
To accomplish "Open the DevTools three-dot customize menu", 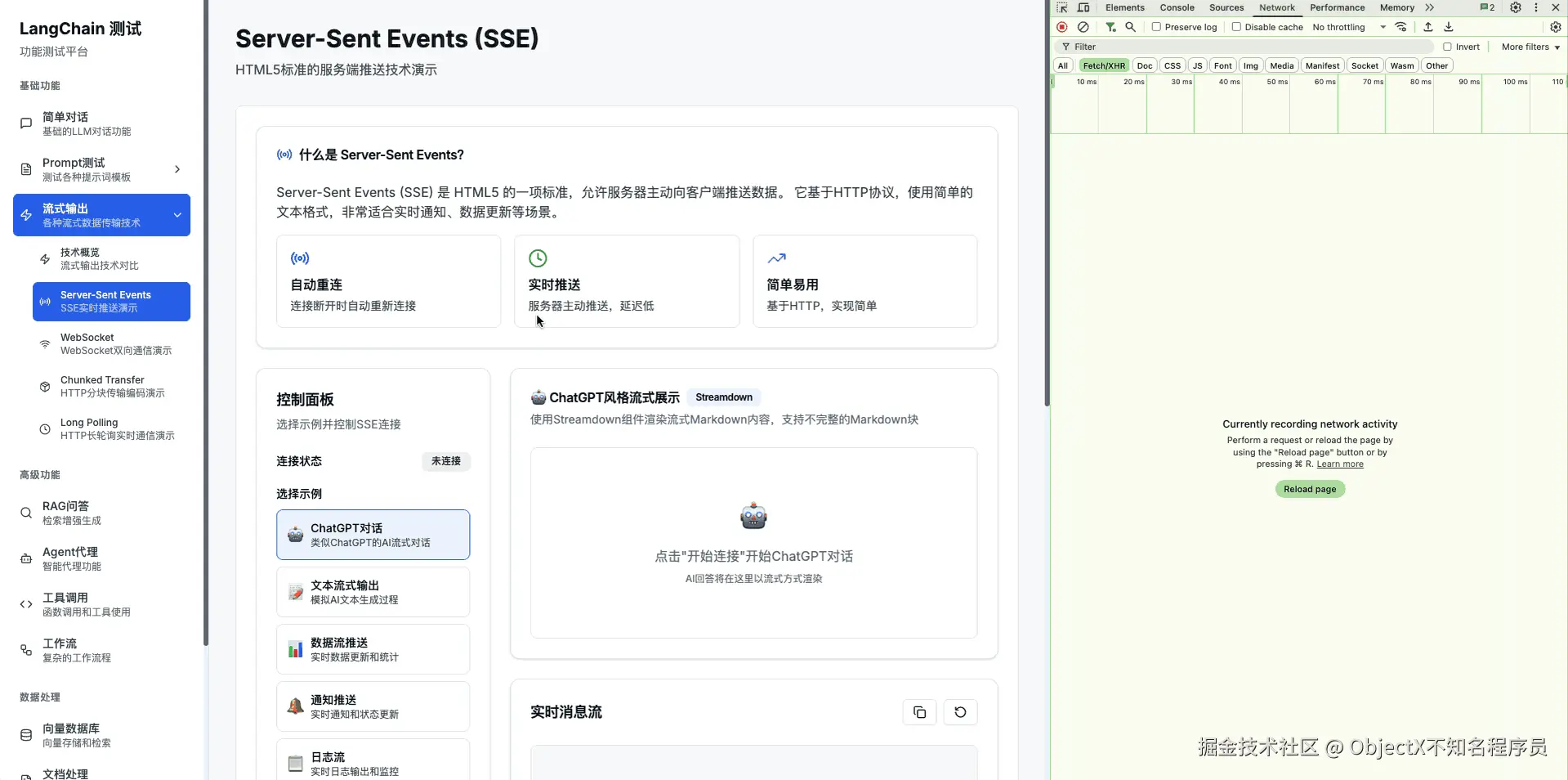I will tap(1536, 7).
